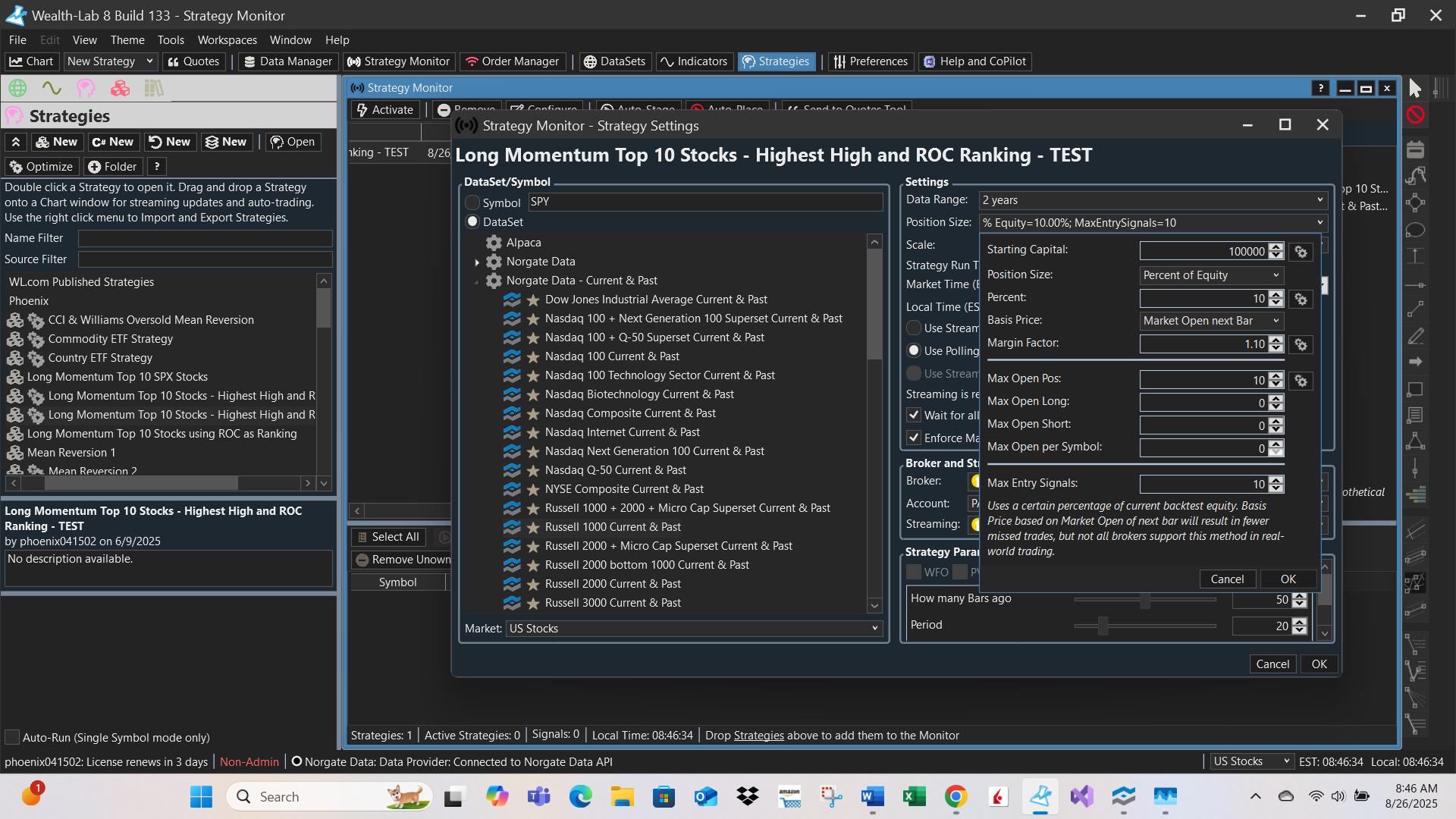This screenshot has width=1456, height=819.
Task: Click the green wave indicator sidebar icon
Action: pos(52,88)
